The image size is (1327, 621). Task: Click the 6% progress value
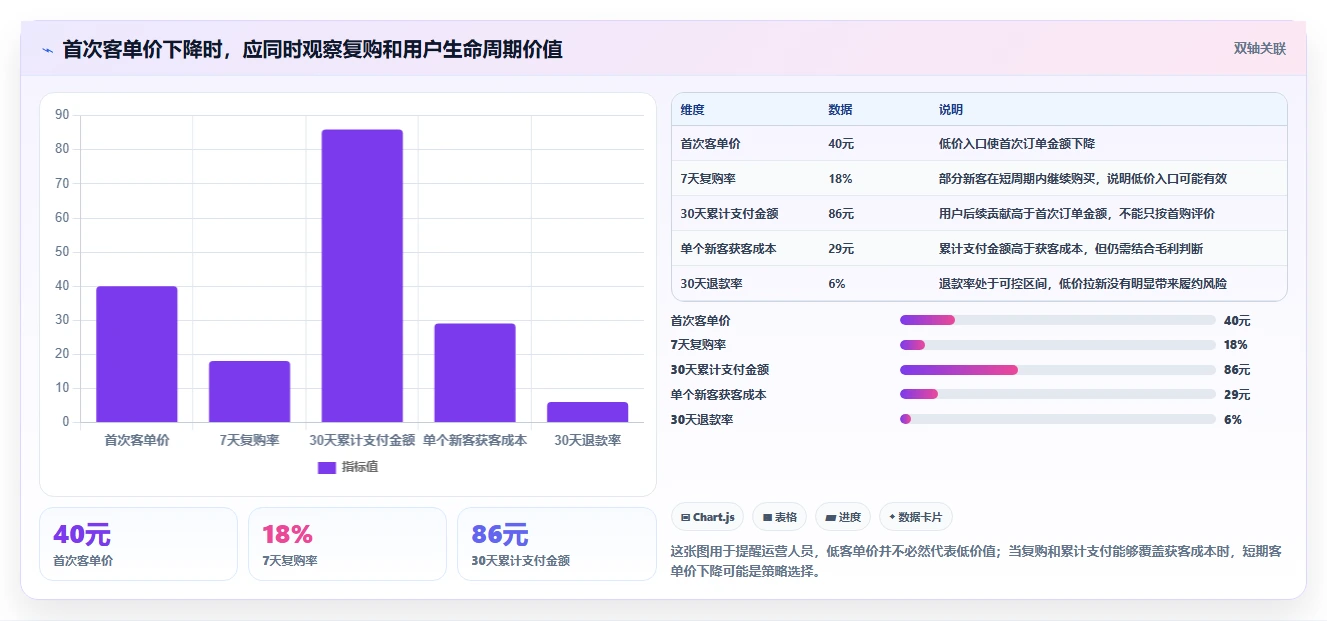tap(1233, 420)
